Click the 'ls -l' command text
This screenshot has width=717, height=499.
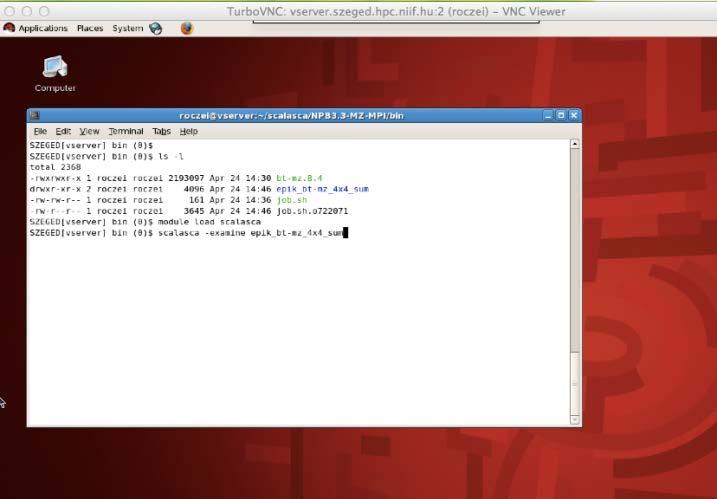171,156
